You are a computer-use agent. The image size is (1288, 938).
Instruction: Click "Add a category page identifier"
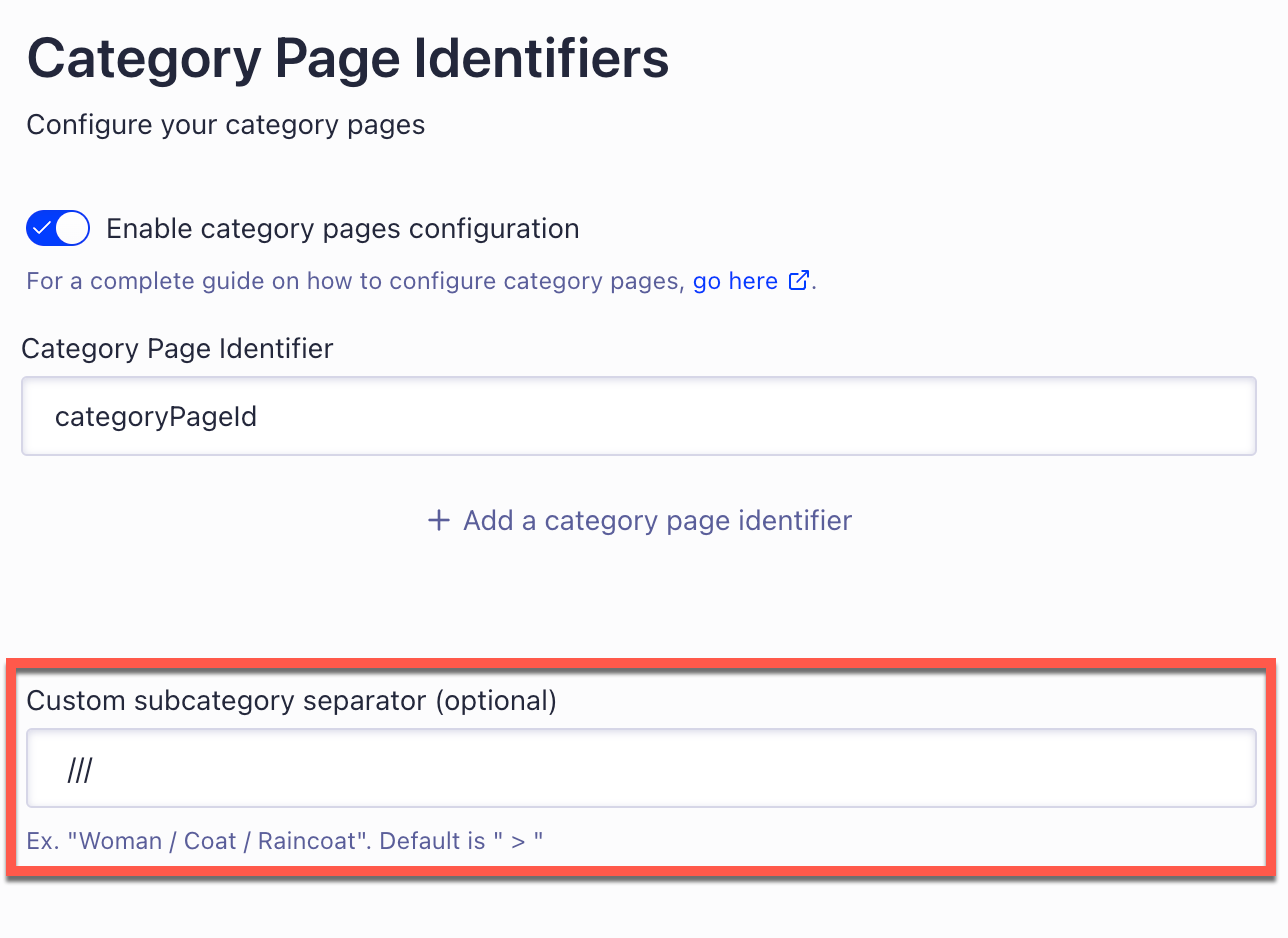coord(656,520)
